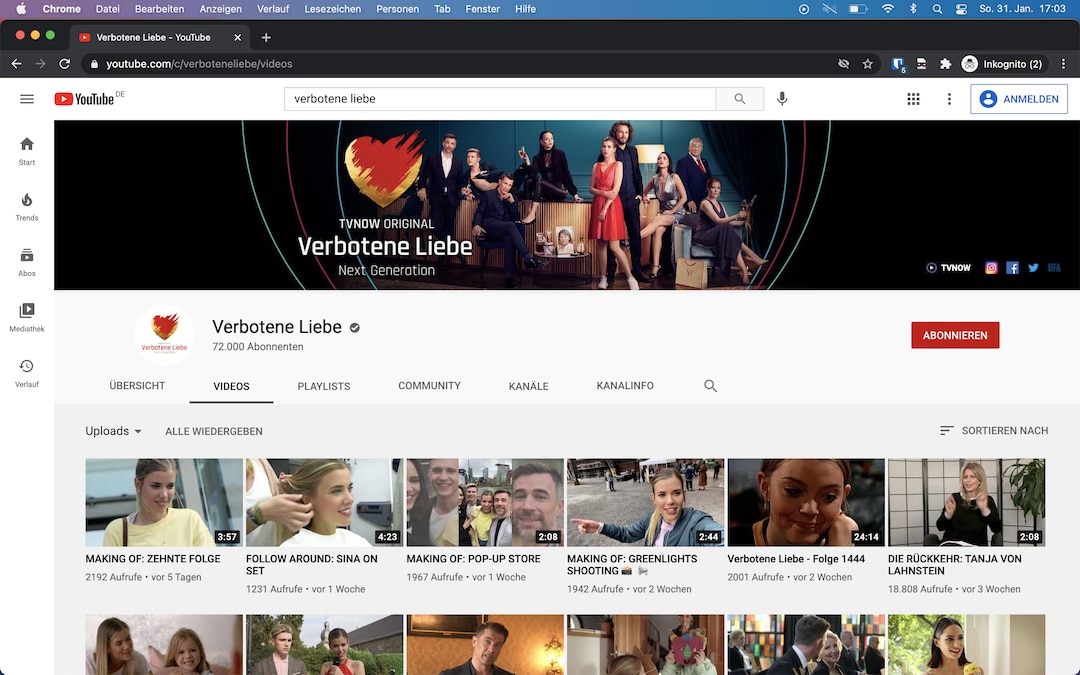Switch to the PLAYLISTS tab
The image size is (1080, 675).
(x=324, y=385)
